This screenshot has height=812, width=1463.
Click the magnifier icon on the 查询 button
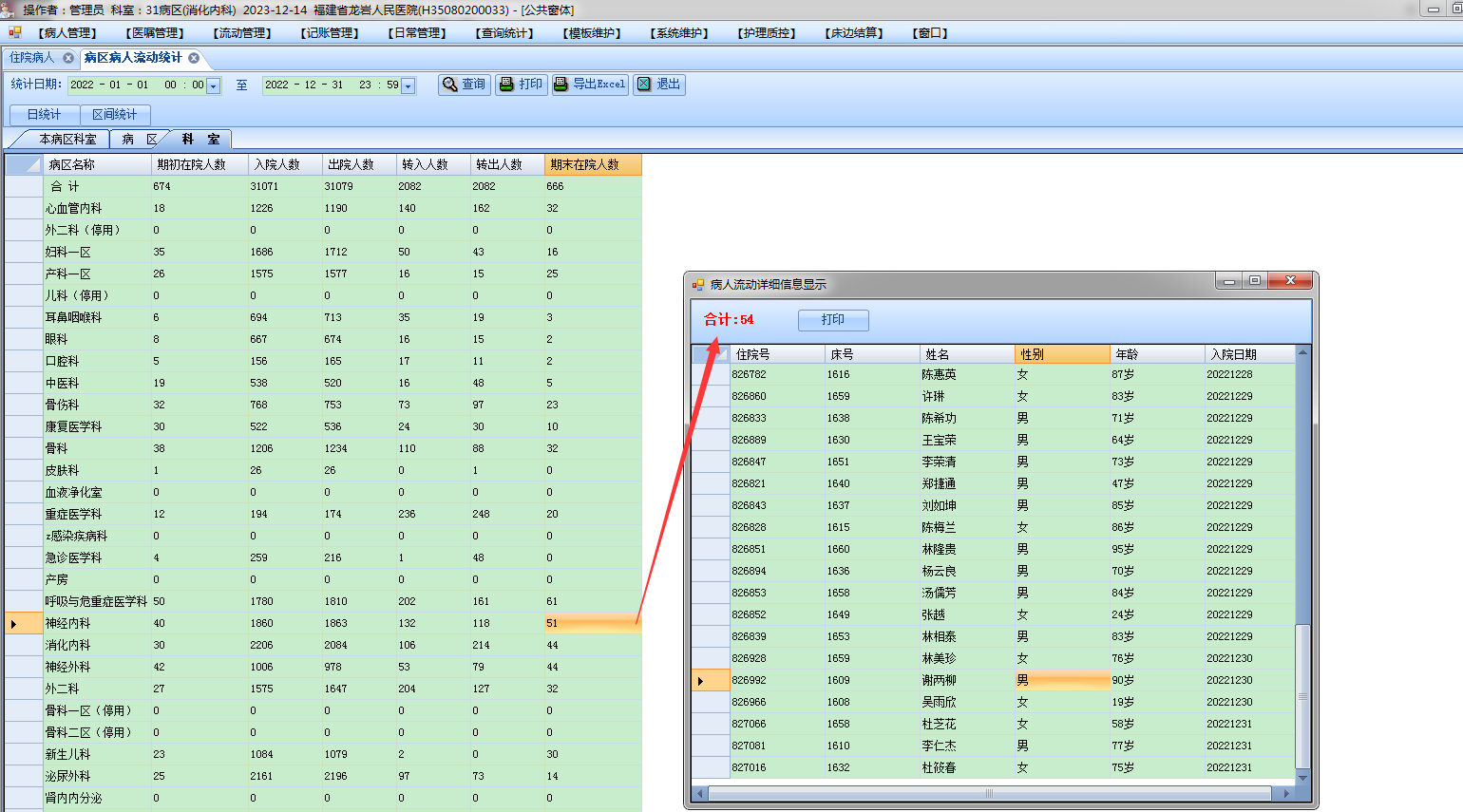(450, 85)
